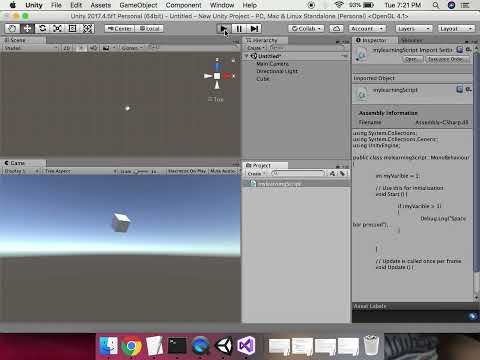Toggle pivot mode Center button

point(120,29)
